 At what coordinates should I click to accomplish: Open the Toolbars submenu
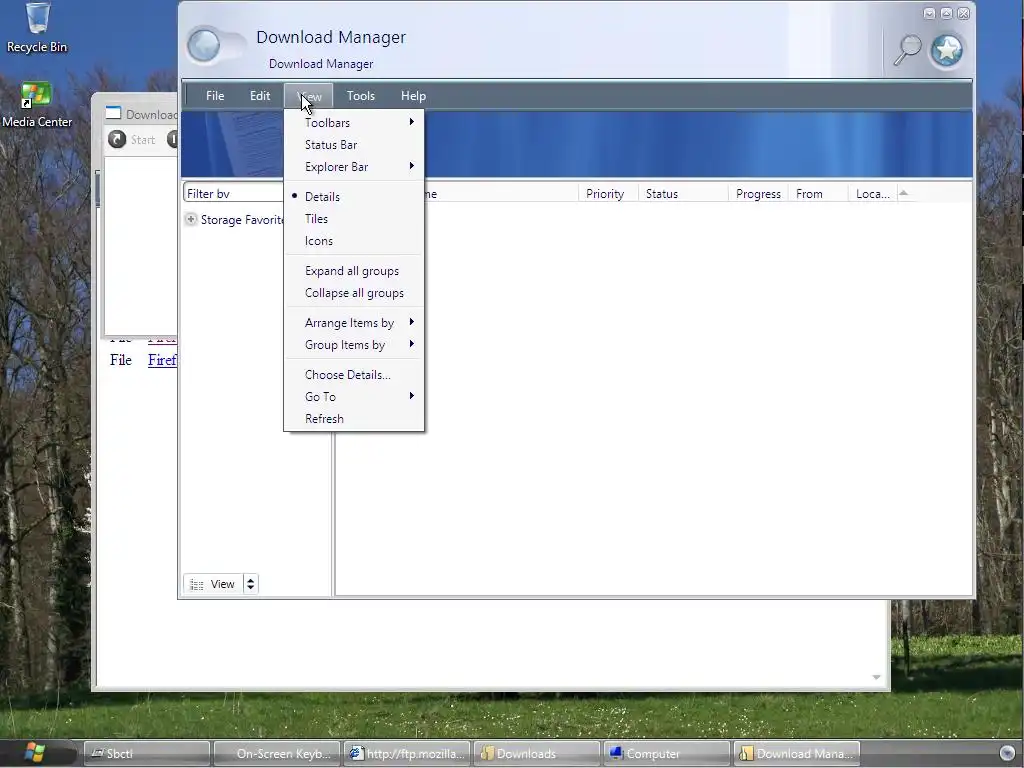(x=354, y=123)
